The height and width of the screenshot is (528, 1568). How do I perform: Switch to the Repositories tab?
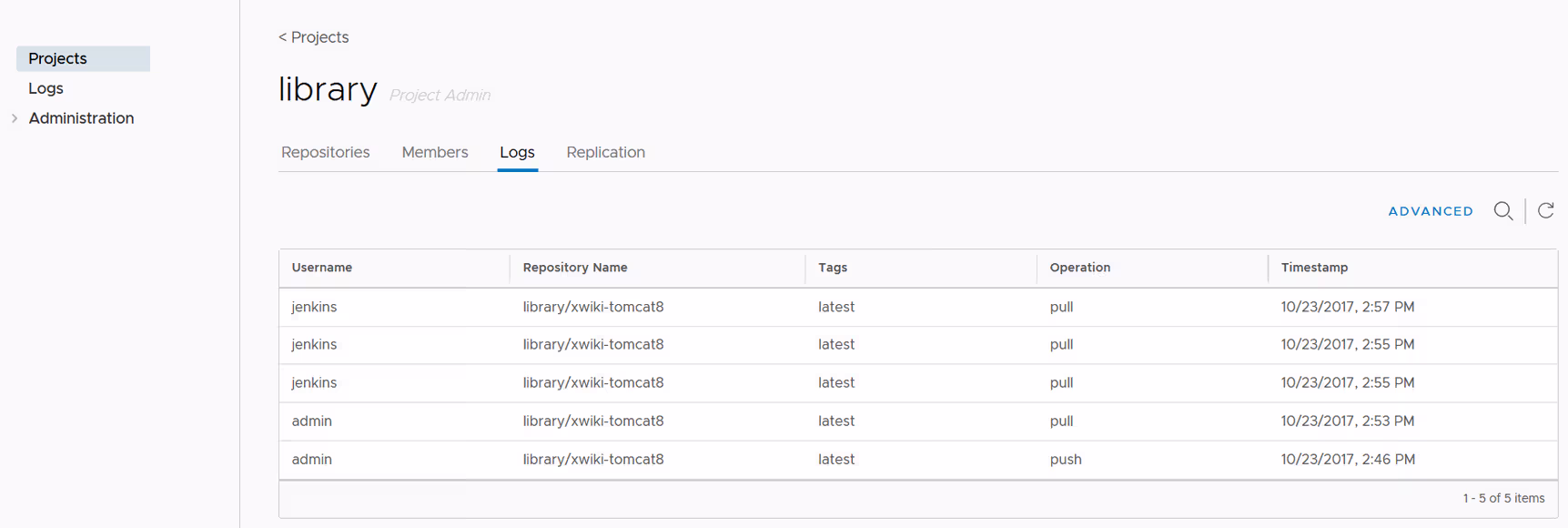click(x=325, y=152)
